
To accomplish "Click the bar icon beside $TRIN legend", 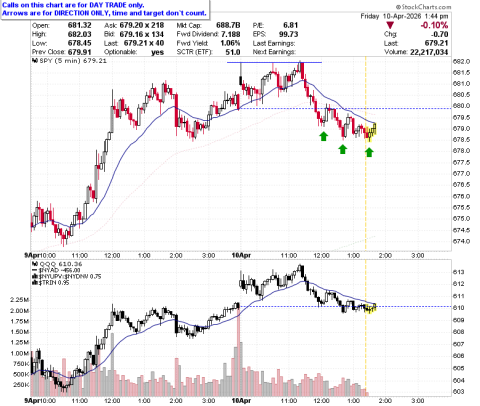I will click(34, 283).
